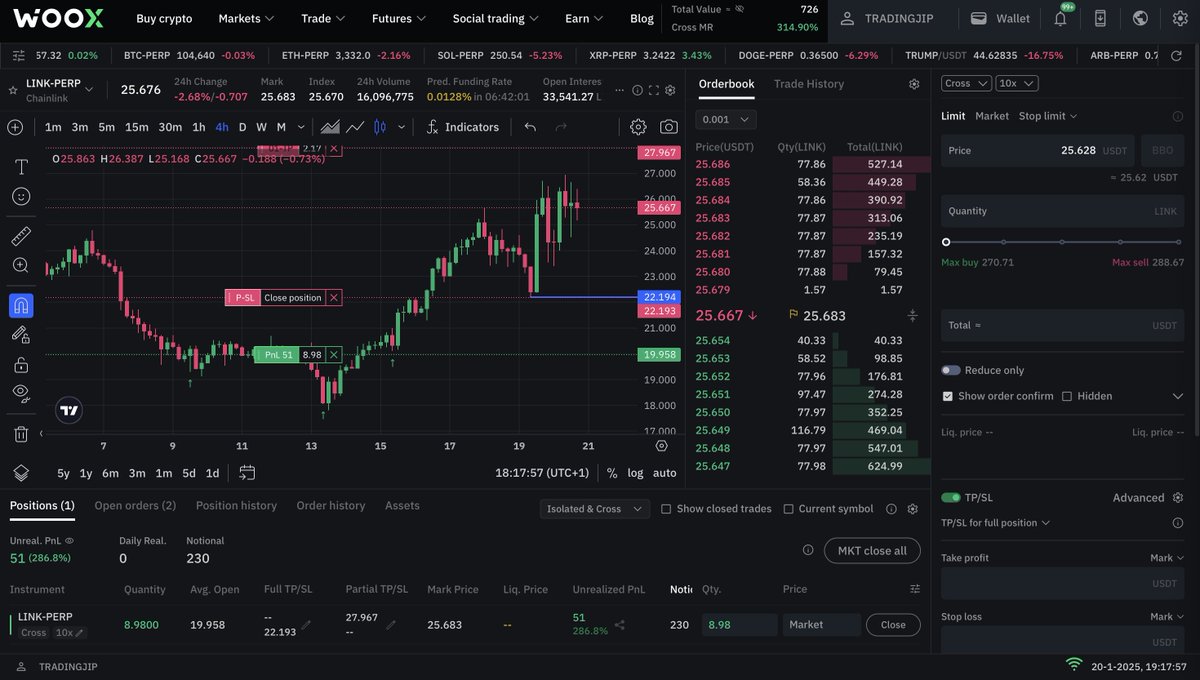Select the candlestick chart style icon
Viewport: 1200px width, 680px height.
380,127
